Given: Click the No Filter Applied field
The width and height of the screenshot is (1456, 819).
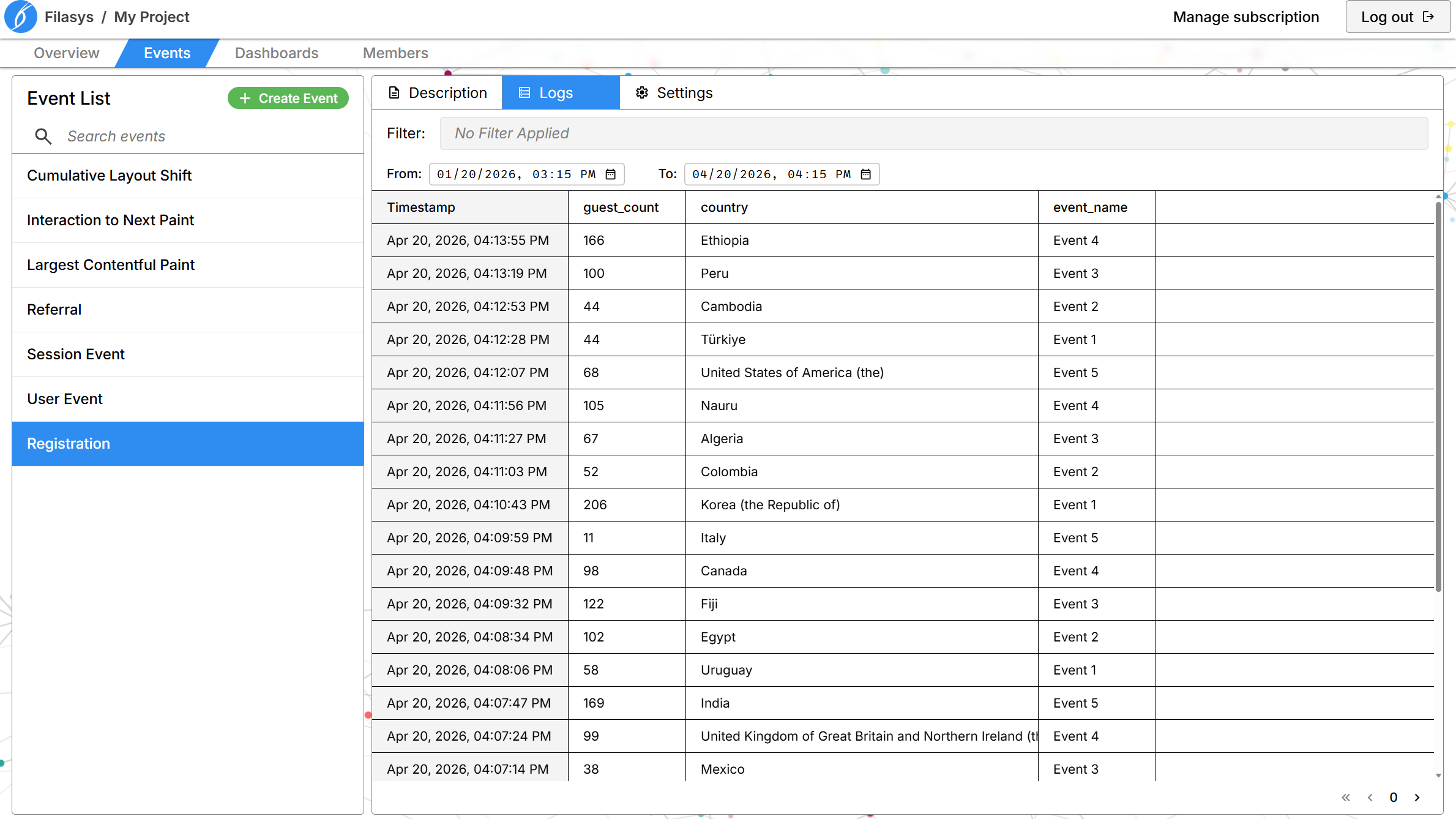Looking at the screenshot, I should pyautogui.click(x=933, y=133).
